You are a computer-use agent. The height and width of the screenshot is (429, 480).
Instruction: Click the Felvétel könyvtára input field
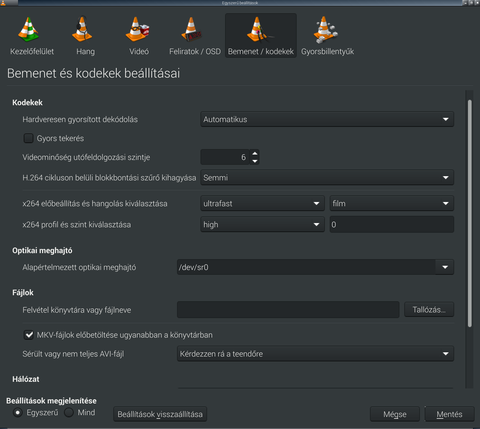(x=288, y=310)
